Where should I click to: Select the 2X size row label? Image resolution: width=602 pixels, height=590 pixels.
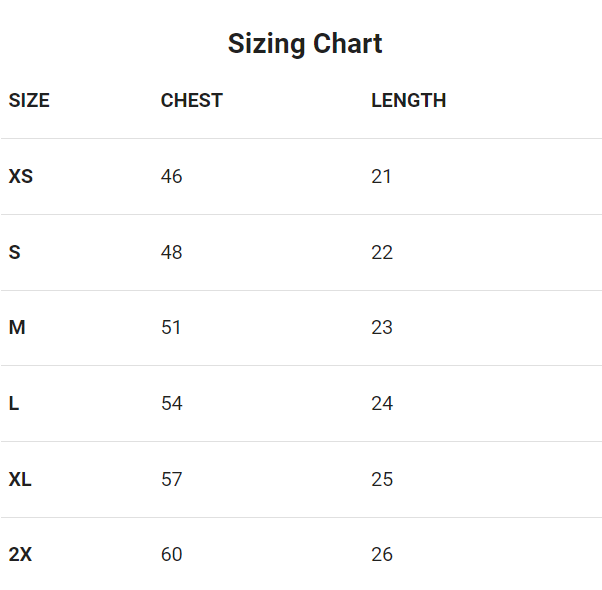(x=20, y=555)
